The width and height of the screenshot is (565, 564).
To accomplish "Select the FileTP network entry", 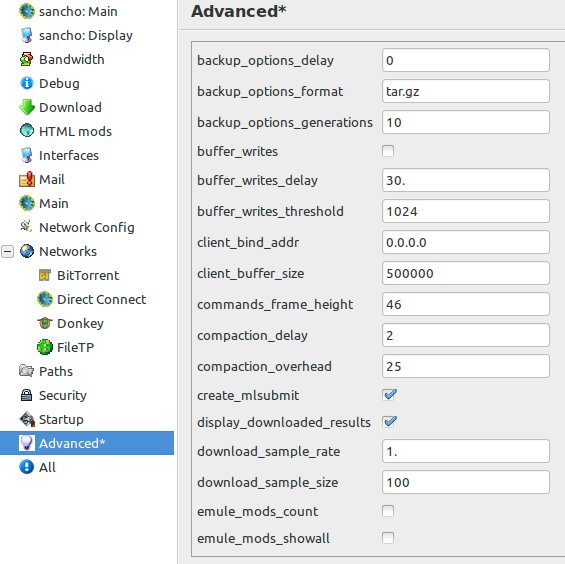I will tap(76, 347).
